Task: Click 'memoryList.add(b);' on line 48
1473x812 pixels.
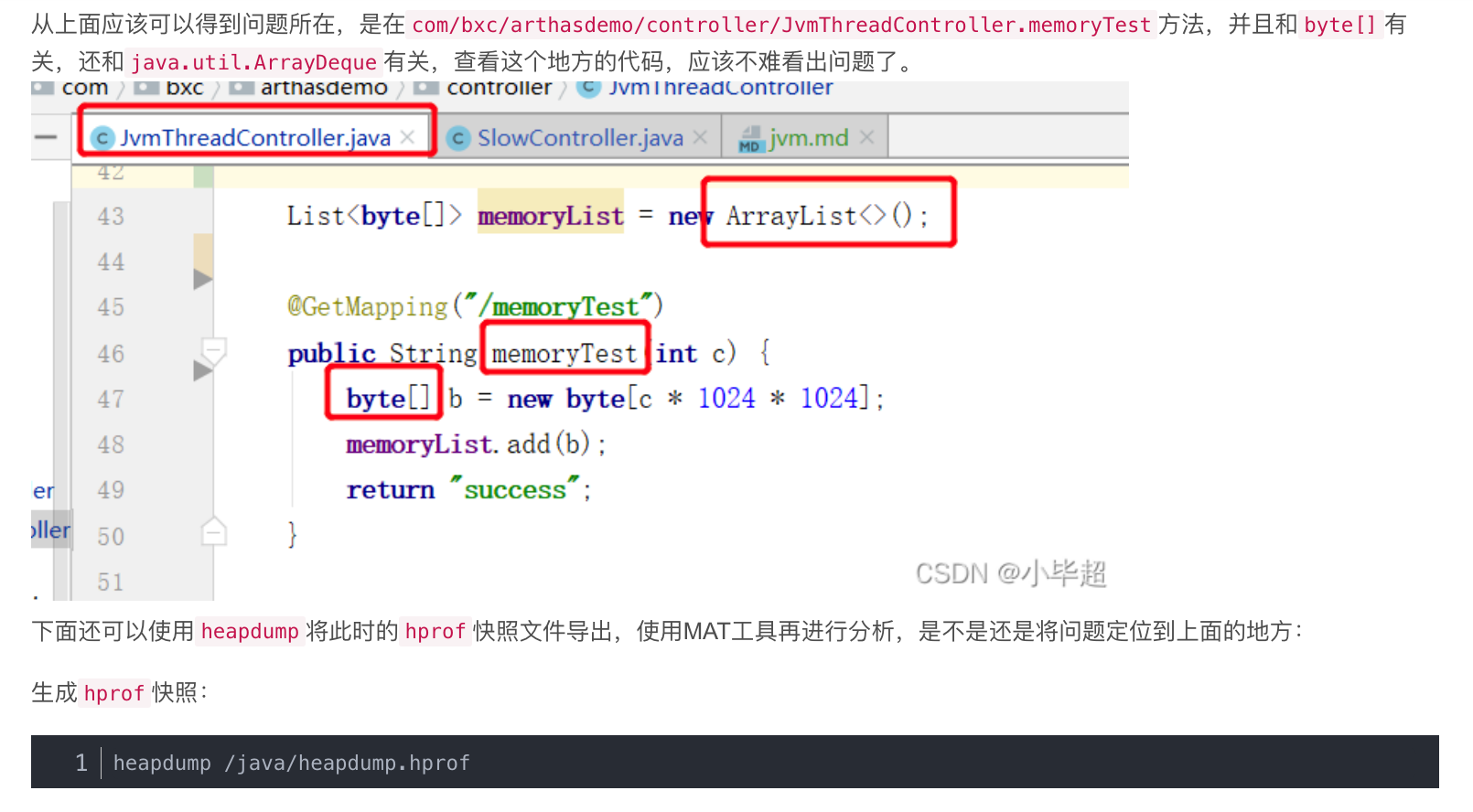Action: pyautogui.click(x=476, y=444)
